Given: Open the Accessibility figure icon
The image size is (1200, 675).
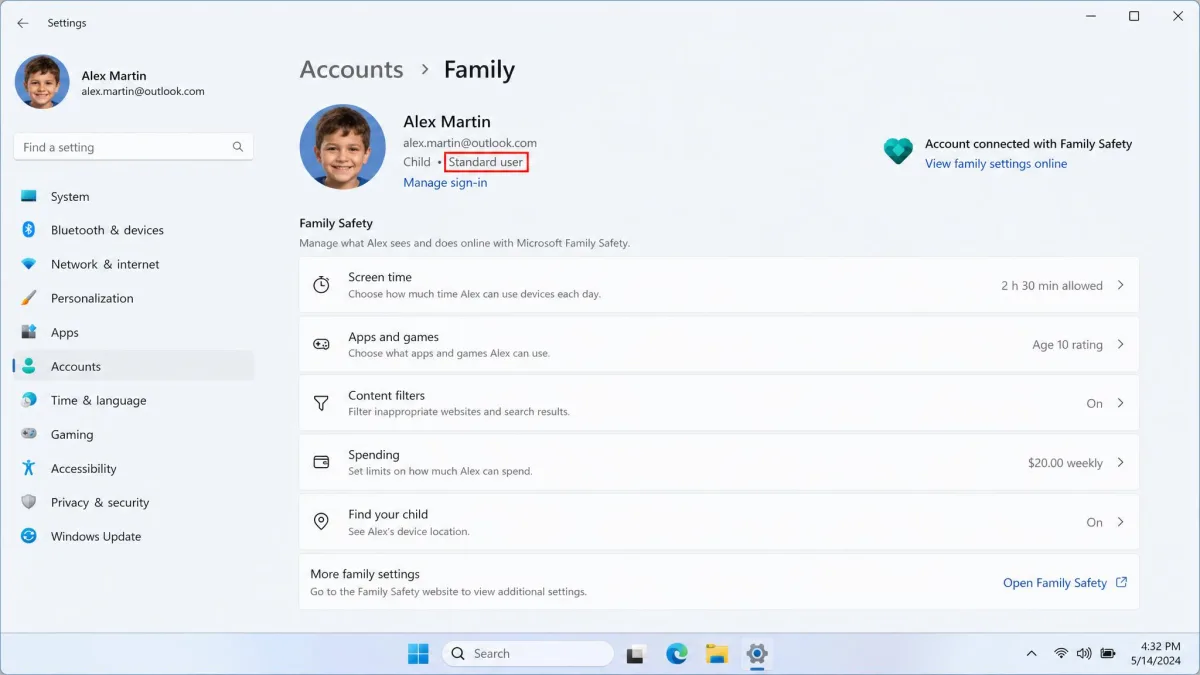Looking at the screenshot, I should 29,468.
